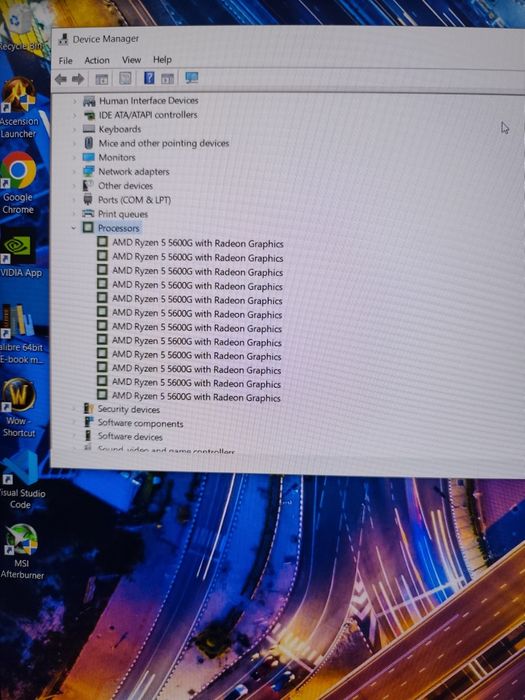Click the blue Help question-mark toolbar icon
This screenshot has height=700, width=525.
(x=149, y=78)
